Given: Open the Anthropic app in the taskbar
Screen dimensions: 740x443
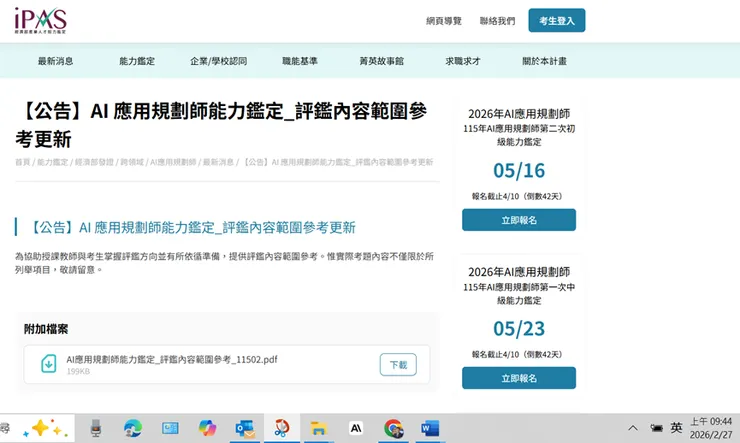Looking at the screenshot, I should (x=356, y=428).
